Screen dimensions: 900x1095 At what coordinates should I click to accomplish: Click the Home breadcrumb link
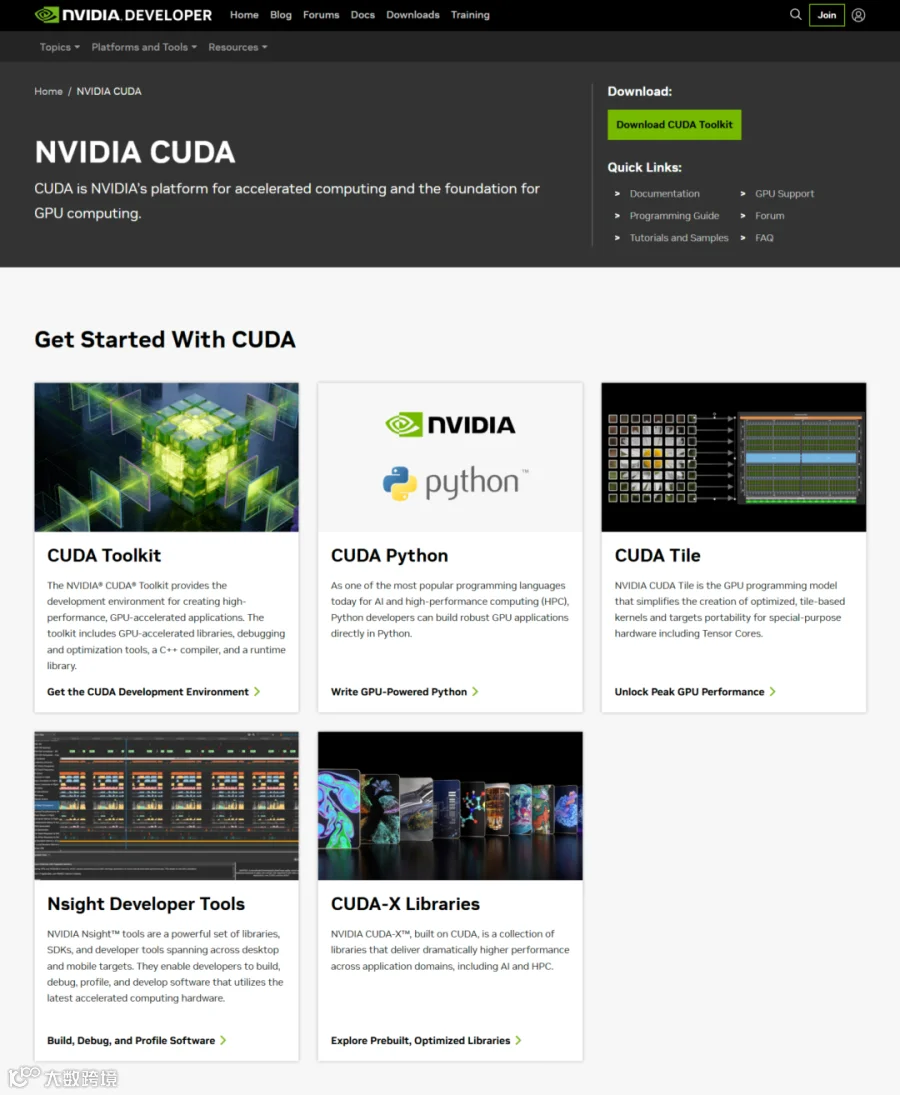[48, 91]
